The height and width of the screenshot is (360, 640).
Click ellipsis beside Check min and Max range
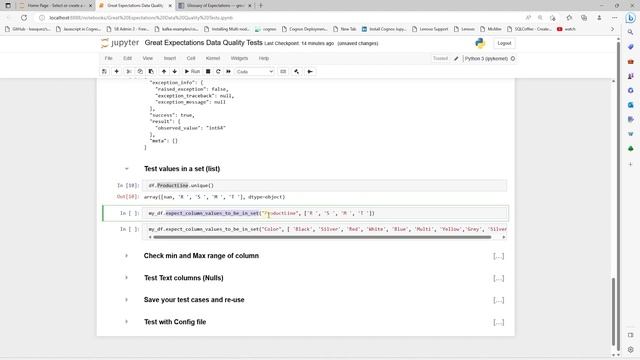tap(498, 256)
